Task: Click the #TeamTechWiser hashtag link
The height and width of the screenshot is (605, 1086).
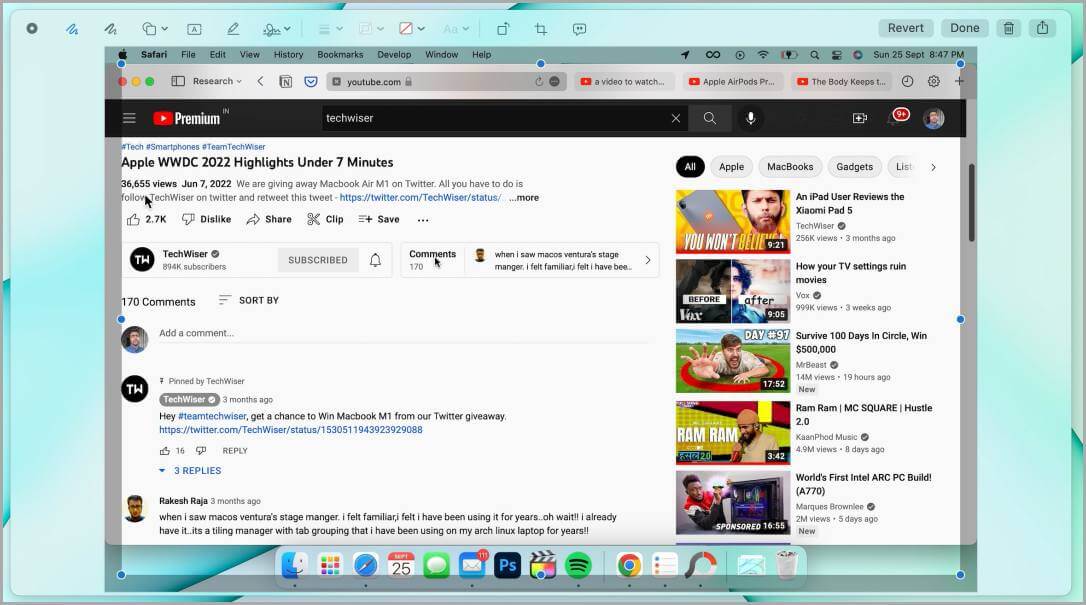Action: point(233,147)
